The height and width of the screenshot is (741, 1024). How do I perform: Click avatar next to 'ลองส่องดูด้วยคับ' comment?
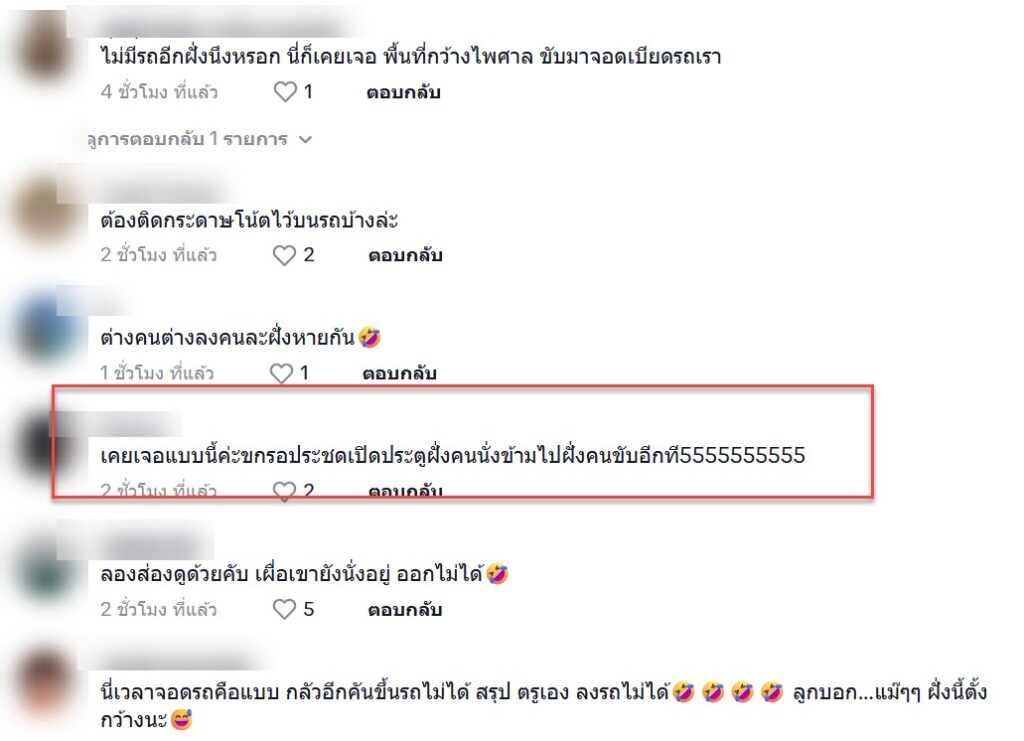pyautogui.click(x=43, y=567)
